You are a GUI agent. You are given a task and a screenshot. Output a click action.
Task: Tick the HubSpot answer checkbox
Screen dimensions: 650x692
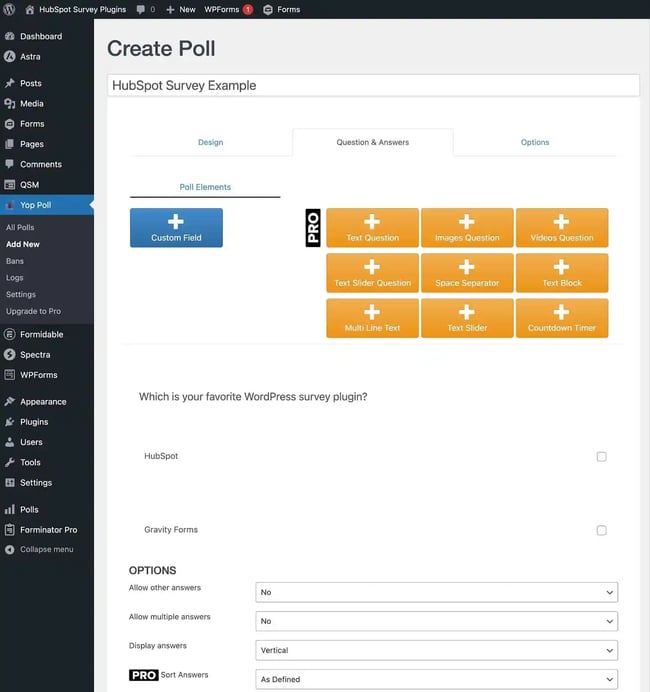[x=601, y=456]
